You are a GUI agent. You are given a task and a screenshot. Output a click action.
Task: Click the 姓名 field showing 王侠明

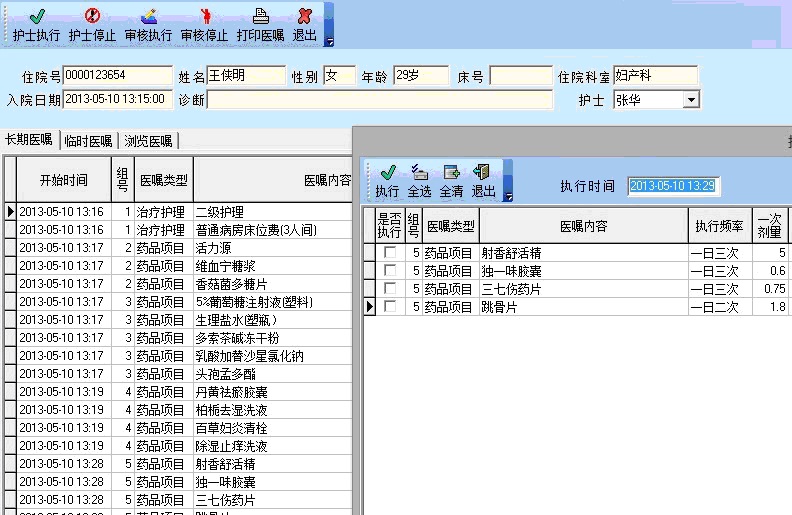coord(246,75)
